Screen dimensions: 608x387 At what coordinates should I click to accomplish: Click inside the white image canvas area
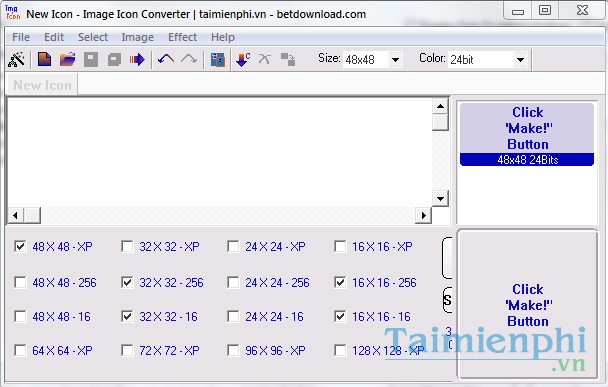tap(219, 152)
